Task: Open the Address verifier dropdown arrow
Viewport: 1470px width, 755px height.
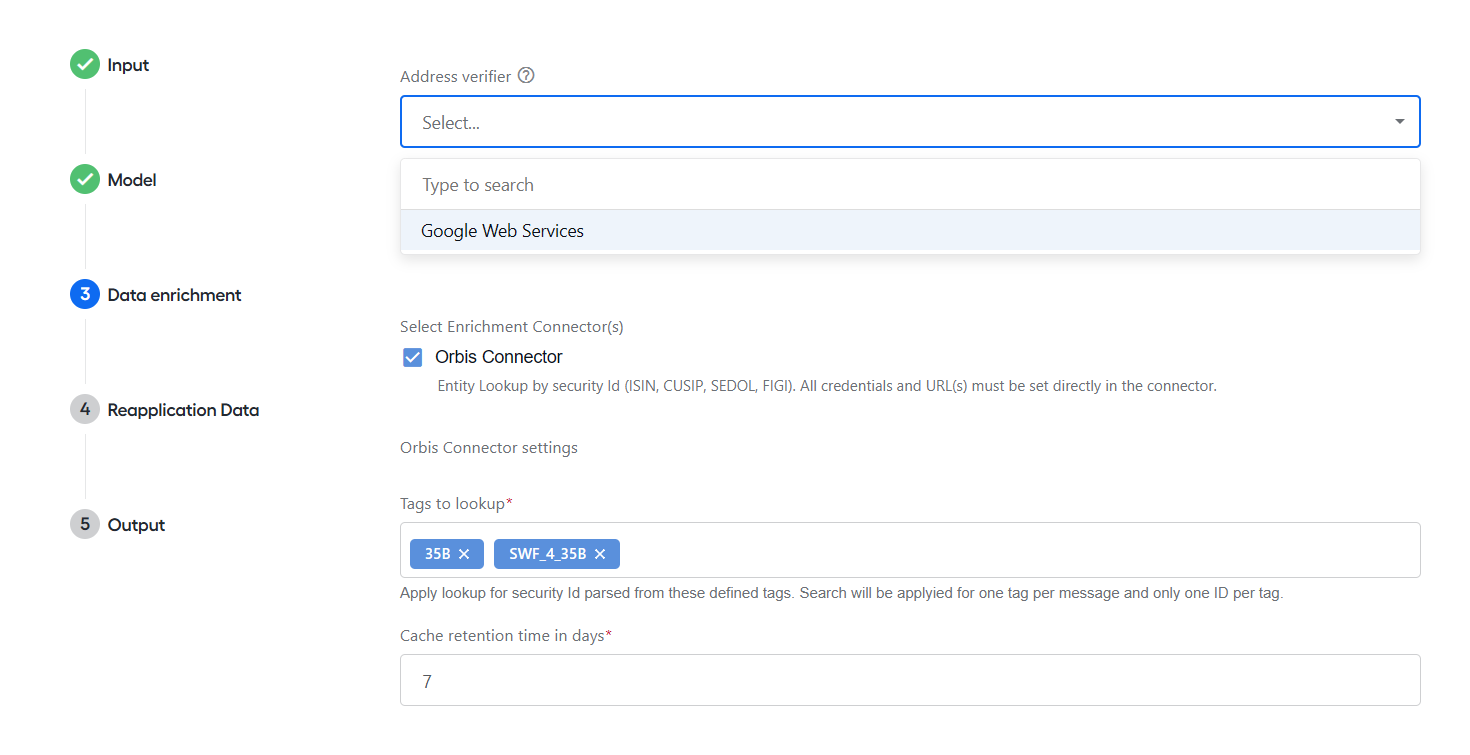Action: point(1399,122)
